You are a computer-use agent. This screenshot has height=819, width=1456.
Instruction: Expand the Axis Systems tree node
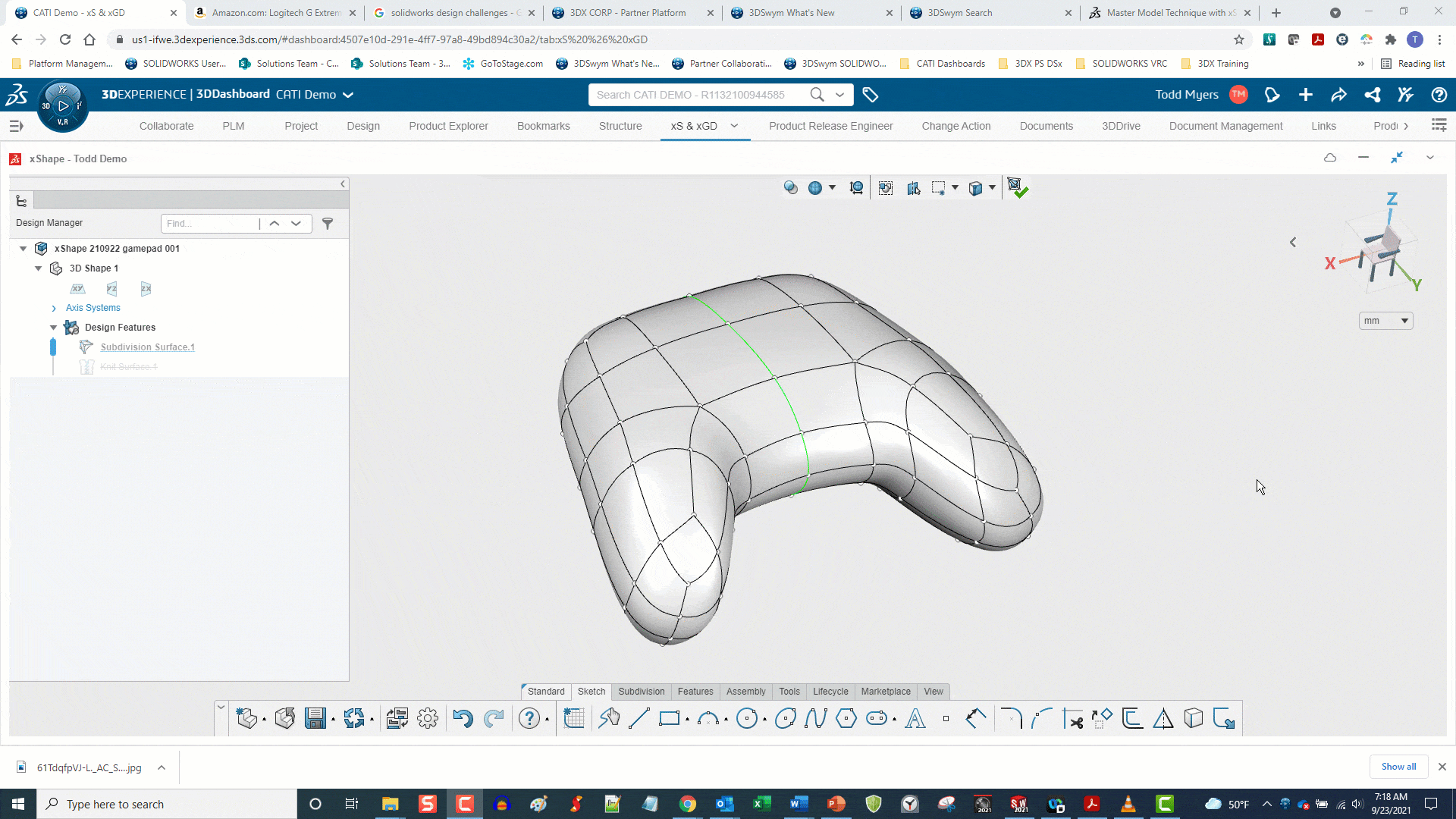click(53, 308)
